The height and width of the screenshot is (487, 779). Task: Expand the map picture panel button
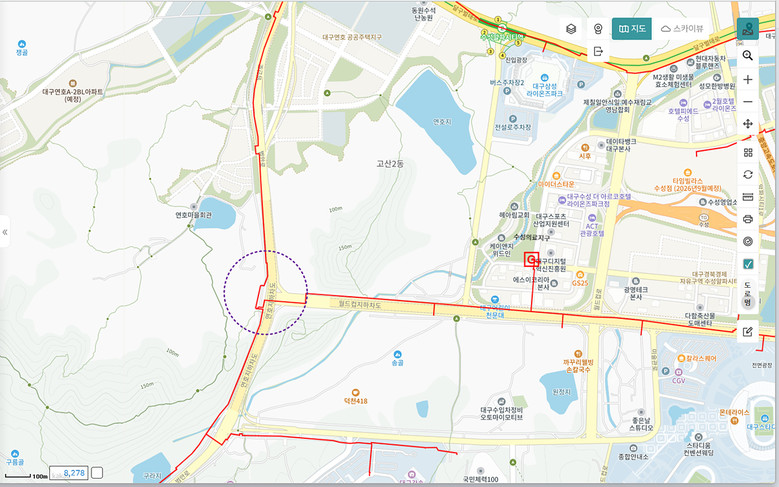coord(747,29)
